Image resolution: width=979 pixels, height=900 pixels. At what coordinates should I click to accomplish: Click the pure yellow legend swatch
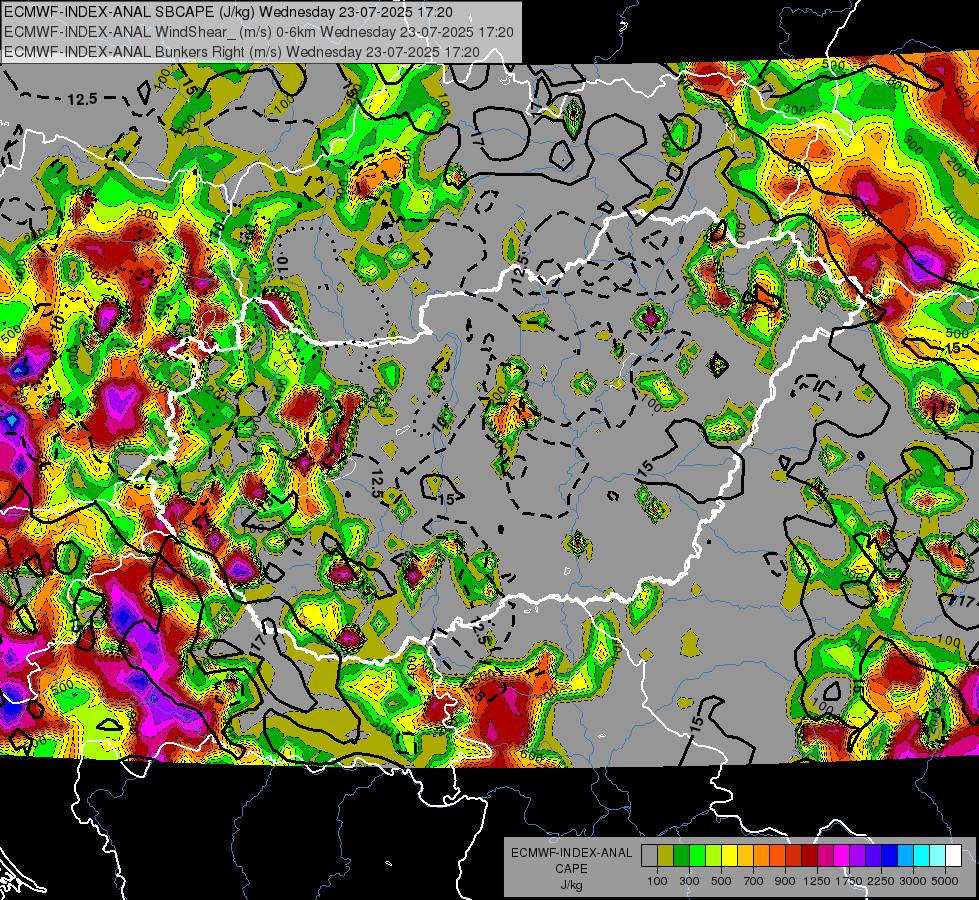tap(729, 856)
